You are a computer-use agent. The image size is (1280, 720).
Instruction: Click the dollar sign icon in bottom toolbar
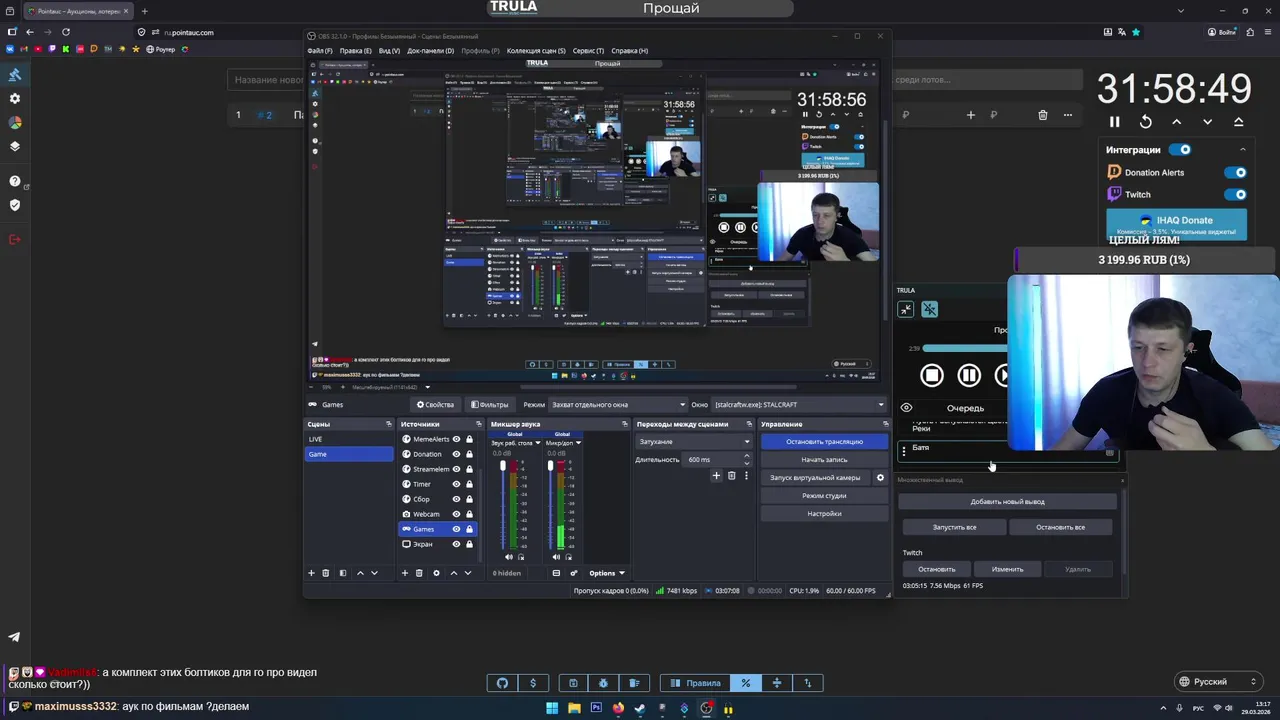pos(533,683)
